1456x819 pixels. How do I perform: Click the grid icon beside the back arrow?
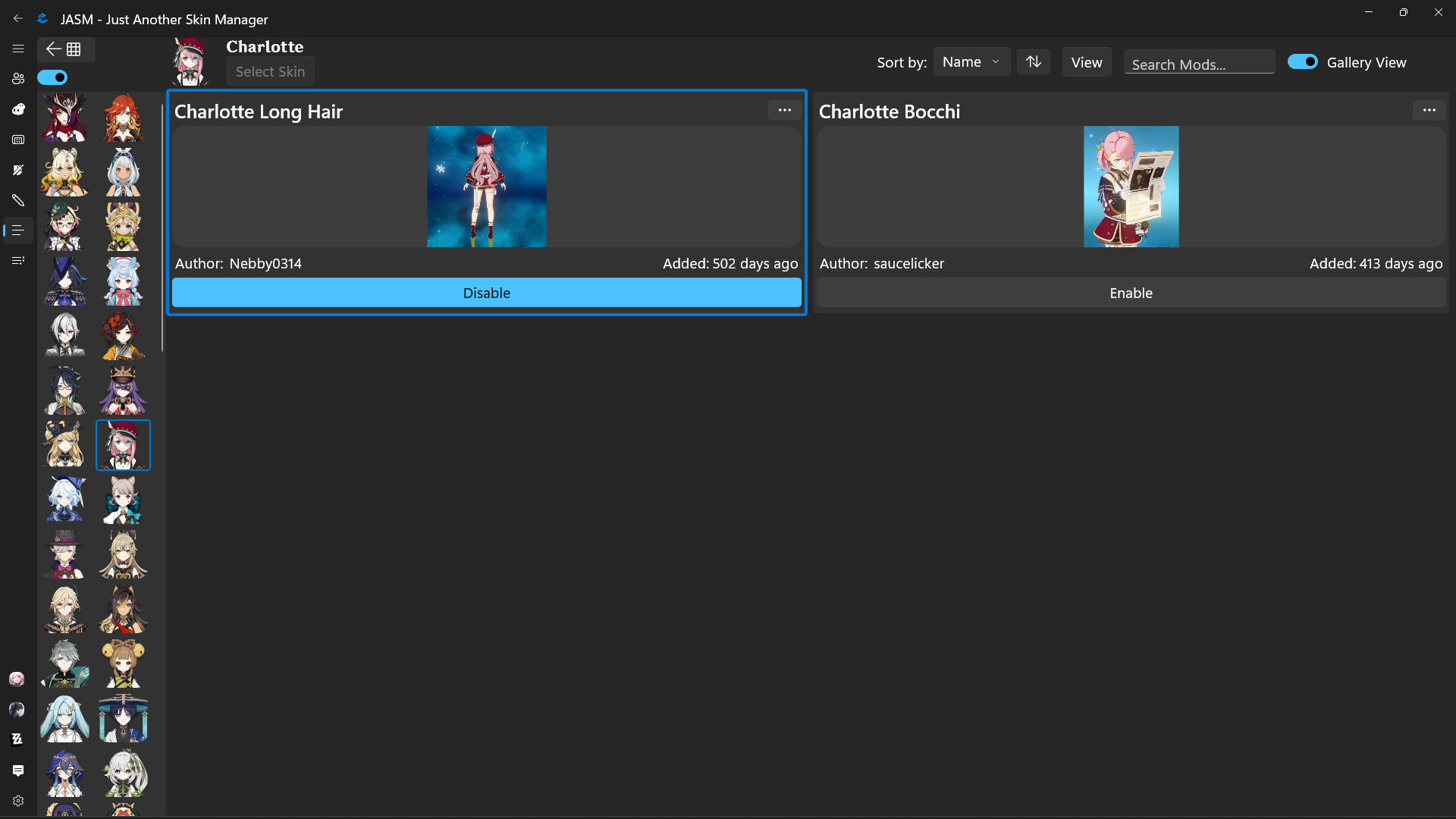(74, 49)
